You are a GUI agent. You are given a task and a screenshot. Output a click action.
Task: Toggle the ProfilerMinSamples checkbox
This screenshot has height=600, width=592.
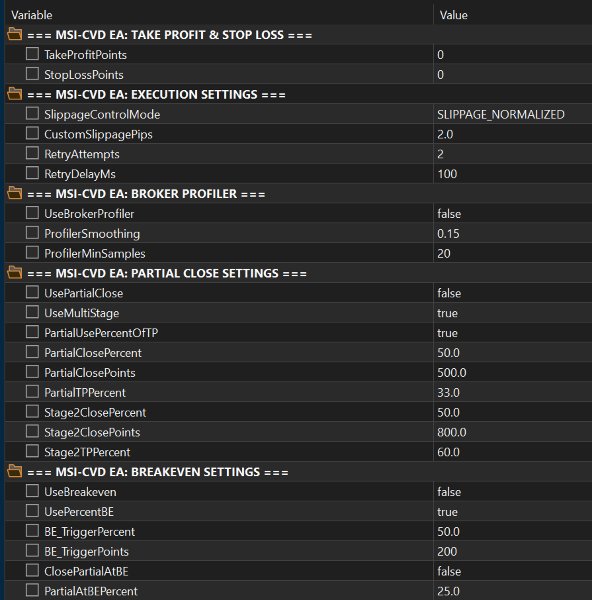pos(32,253)
